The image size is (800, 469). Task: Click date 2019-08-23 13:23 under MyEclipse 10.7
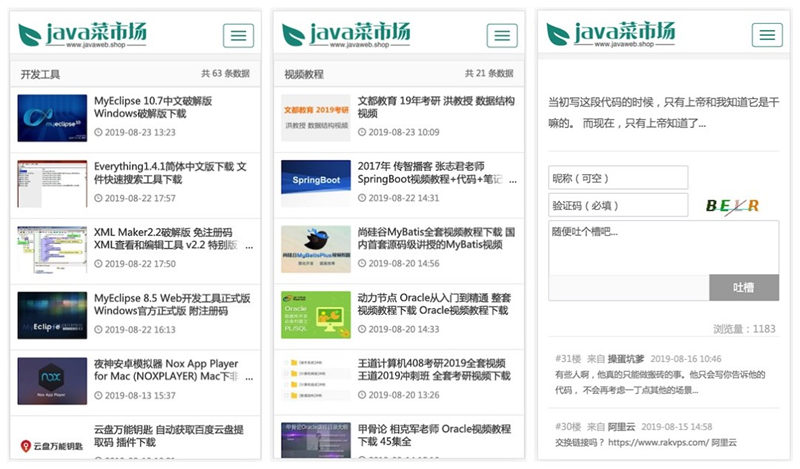click(140, 132)
